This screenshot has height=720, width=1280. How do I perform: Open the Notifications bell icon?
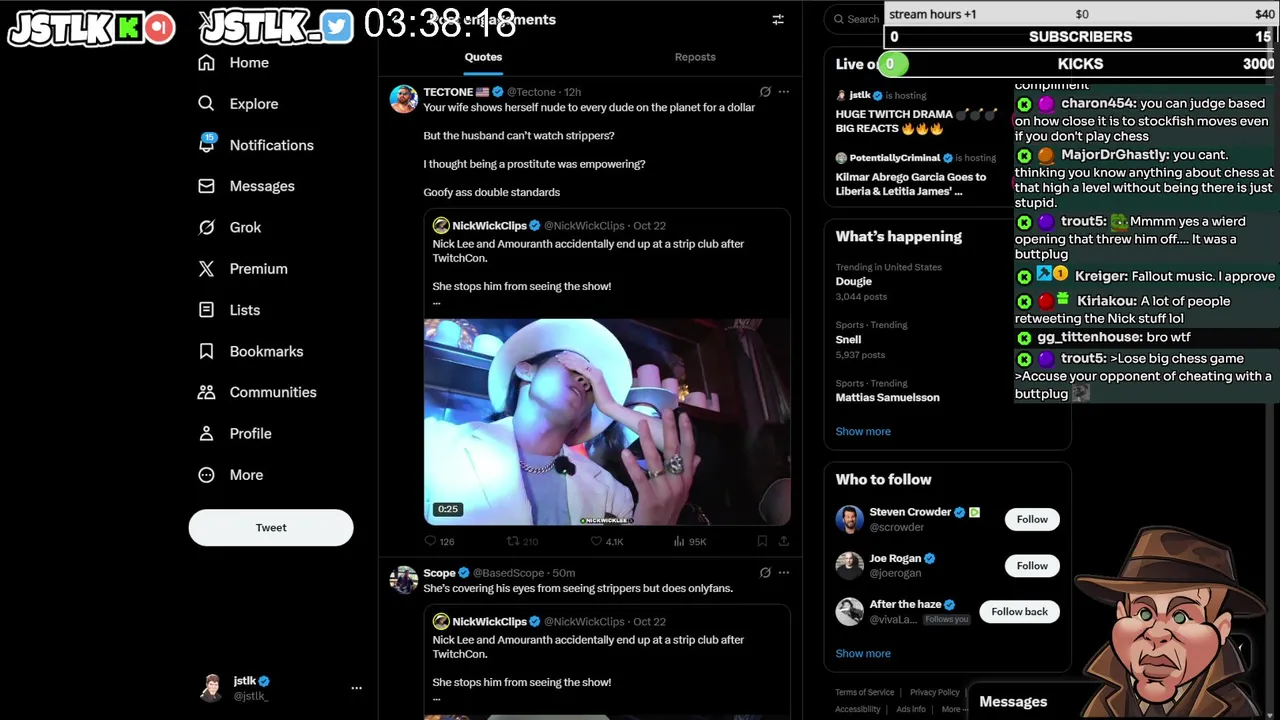206,144
